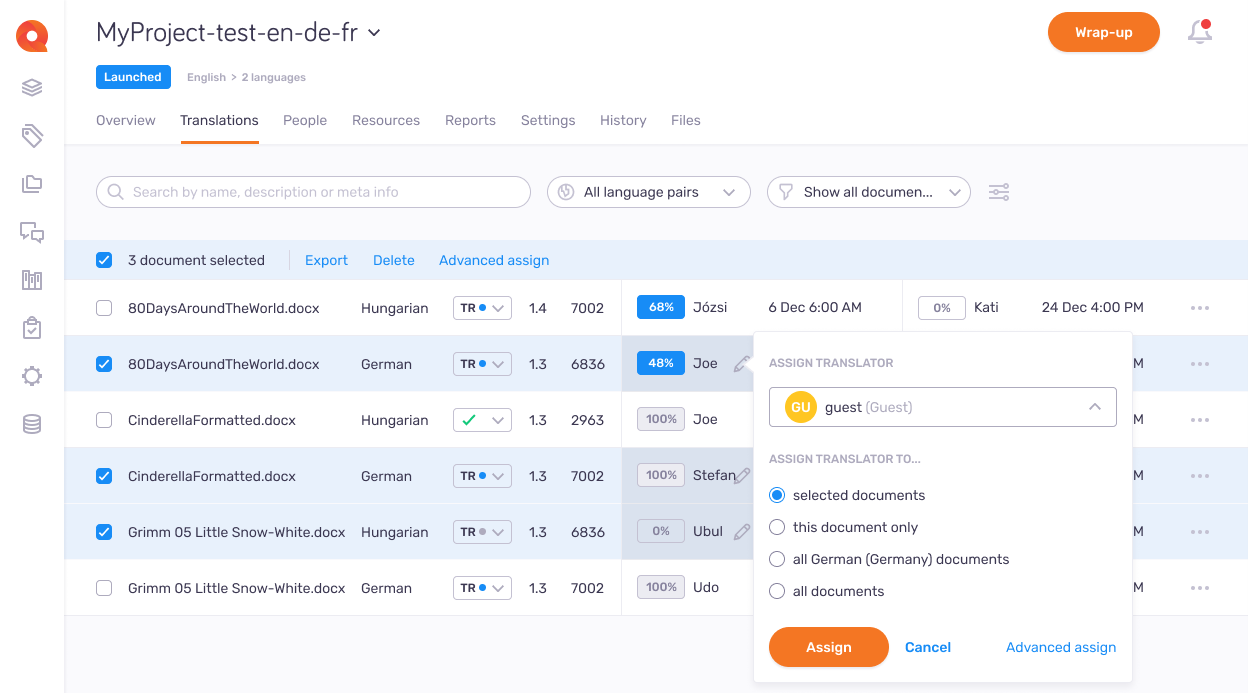Image resolution: width=1248 pixels, height=693 pixels.
Task: Check the checkbox for 80DaysAroundTheWorld Hungarian row
Action: 104,307
